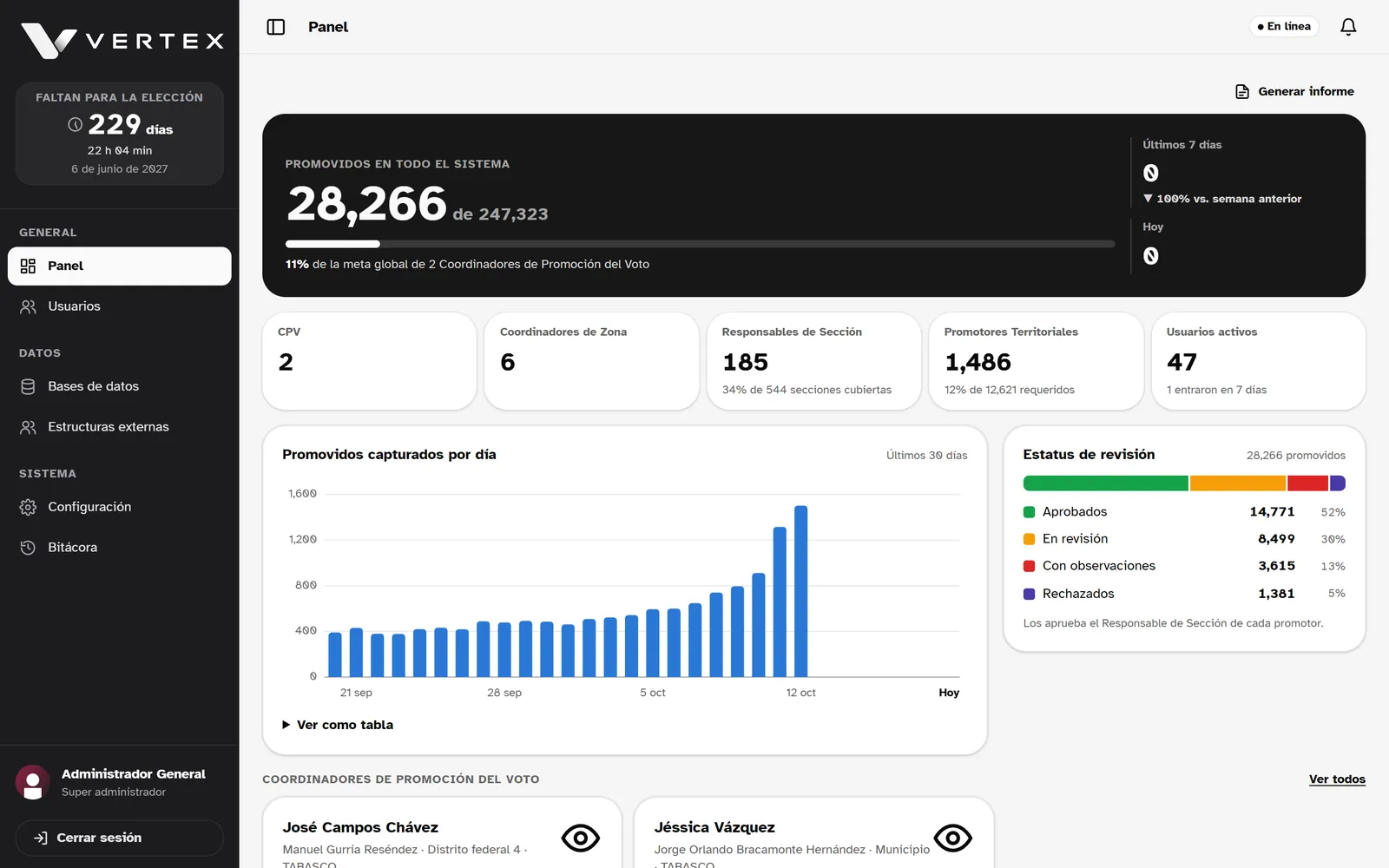This screenshot has width=1389, height=868.
Task: Open the Bitácora history icon
Action: coord(28,548)
